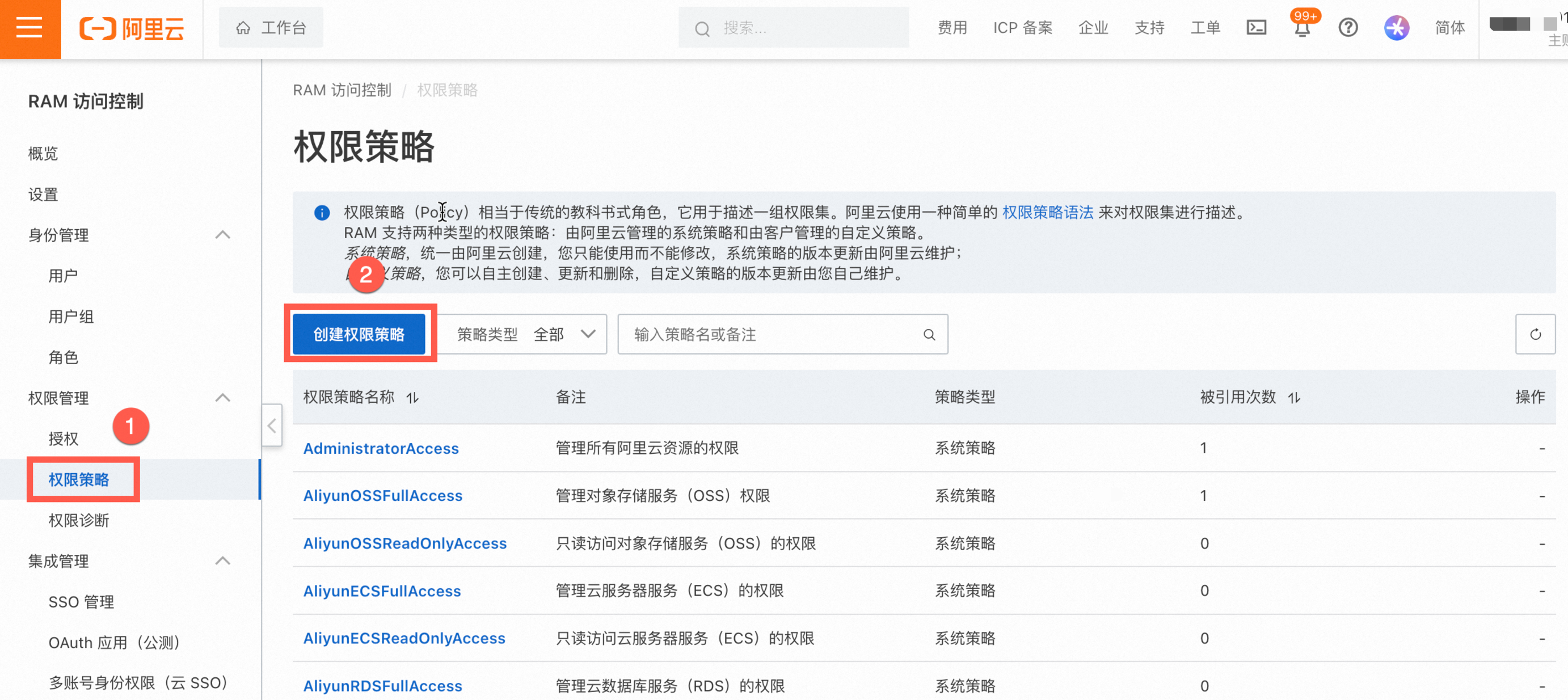Select 概览 in the sidebar
The image size is (1568, 700).
tap(43, 153)
